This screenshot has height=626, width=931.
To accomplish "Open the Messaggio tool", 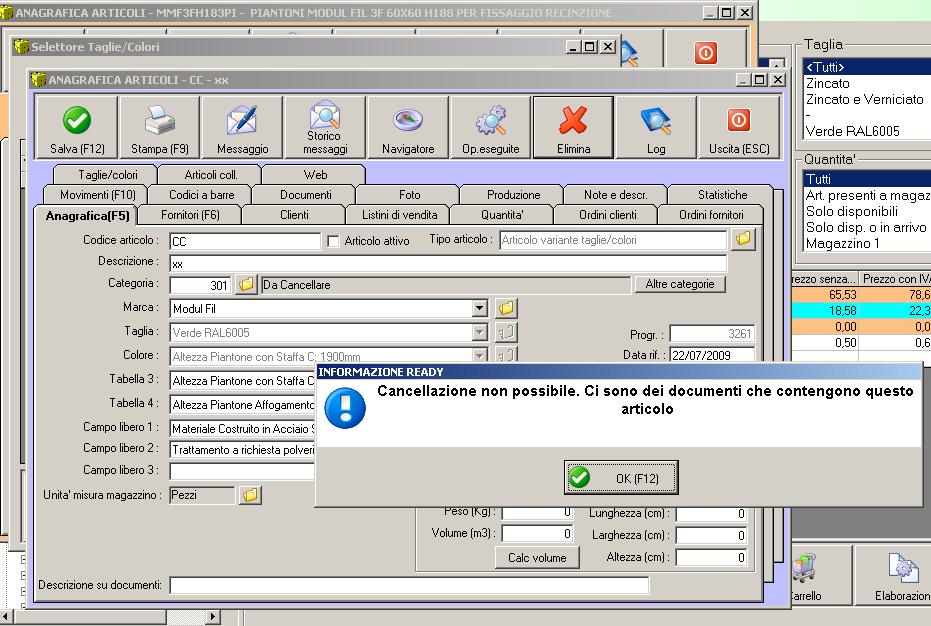I will 242,128.
